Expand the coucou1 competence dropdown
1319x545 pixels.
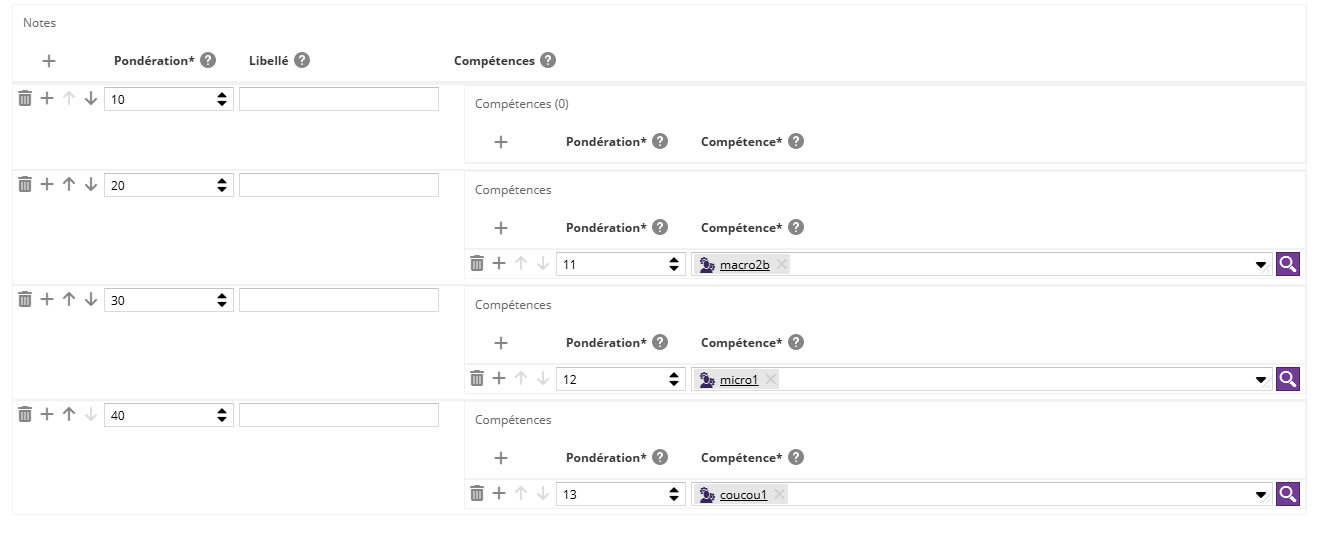coord(1262,495)
